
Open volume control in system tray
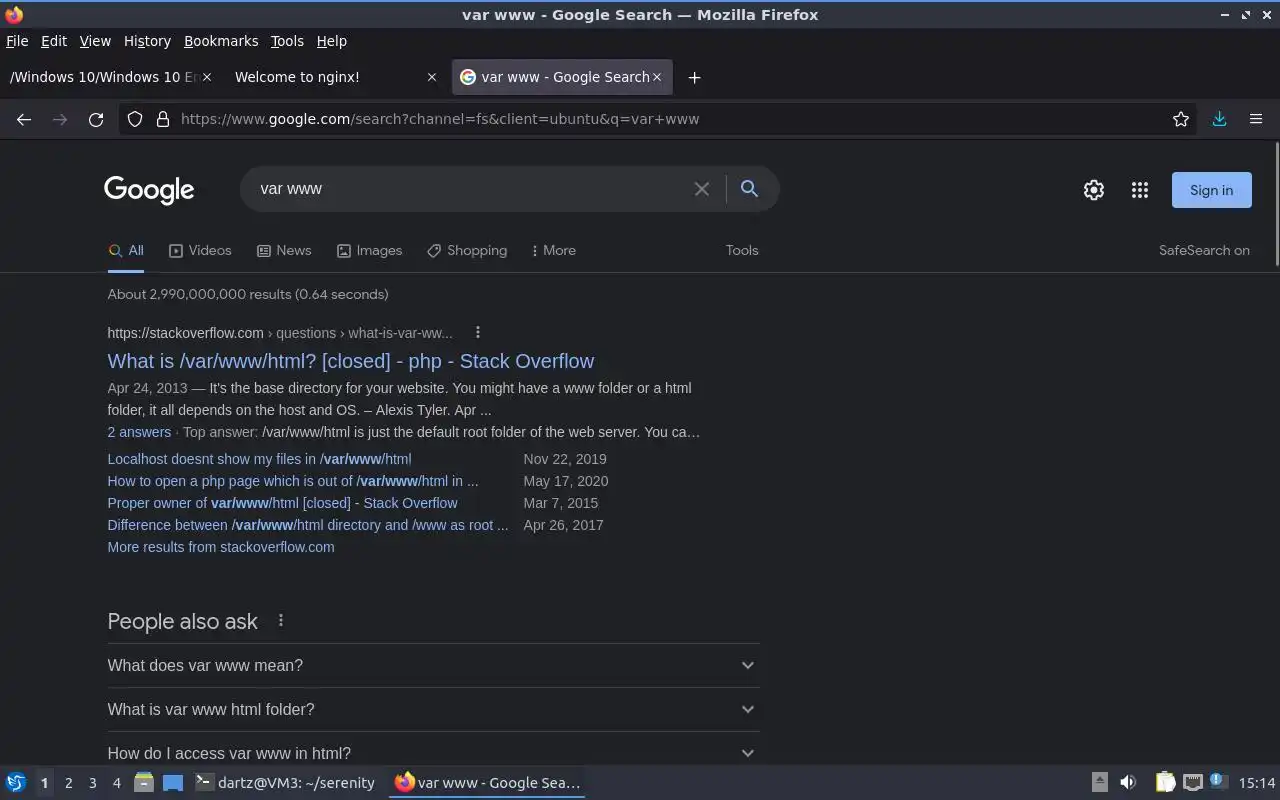pyautogui.click(x=1128, y=782)
